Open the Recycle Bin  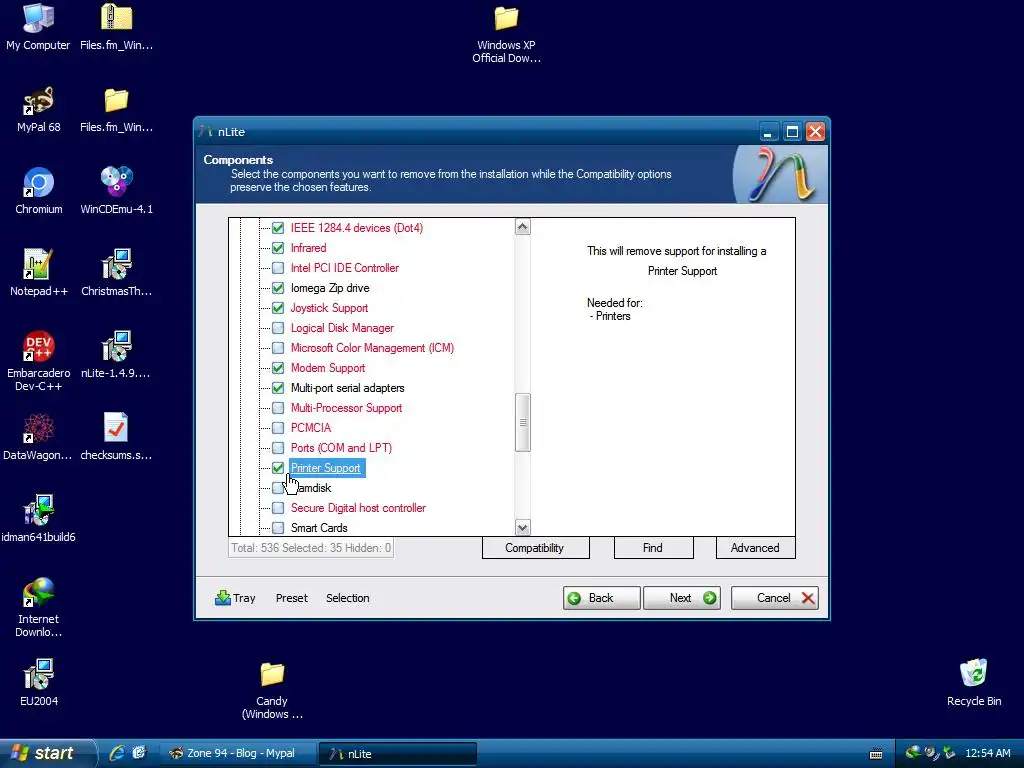point(974,682)
